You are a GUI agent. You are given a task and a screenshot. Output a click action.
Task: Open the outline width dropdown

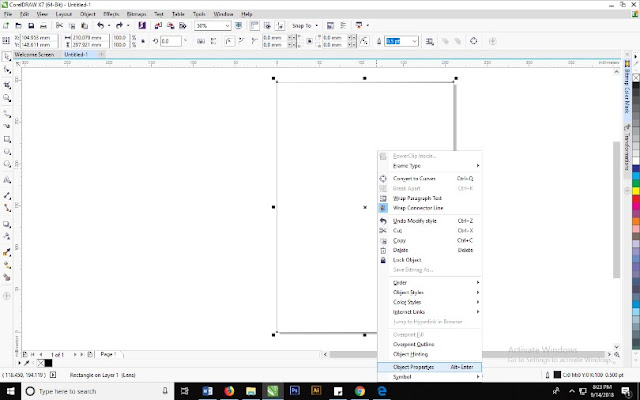pyautogui.click(x=414, y=41)
